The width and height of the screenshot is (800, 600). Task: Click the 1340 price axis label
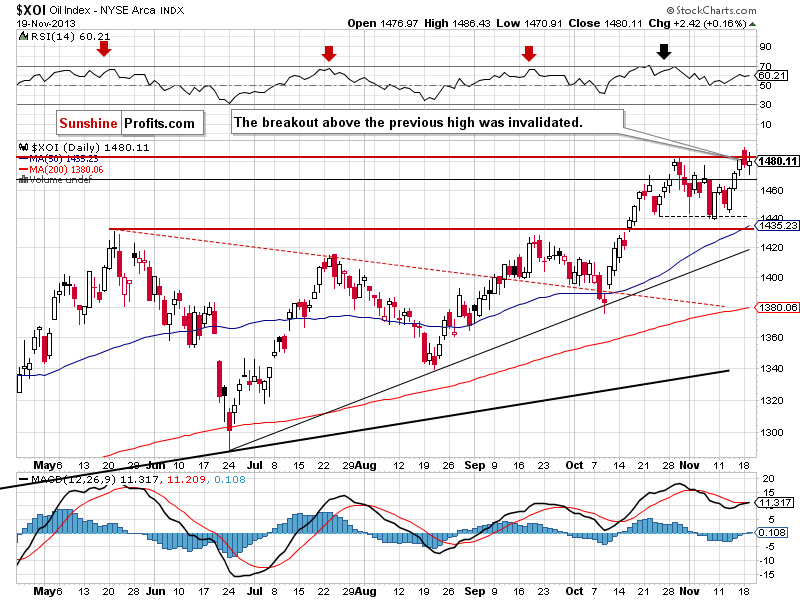[x=771, y=369]
